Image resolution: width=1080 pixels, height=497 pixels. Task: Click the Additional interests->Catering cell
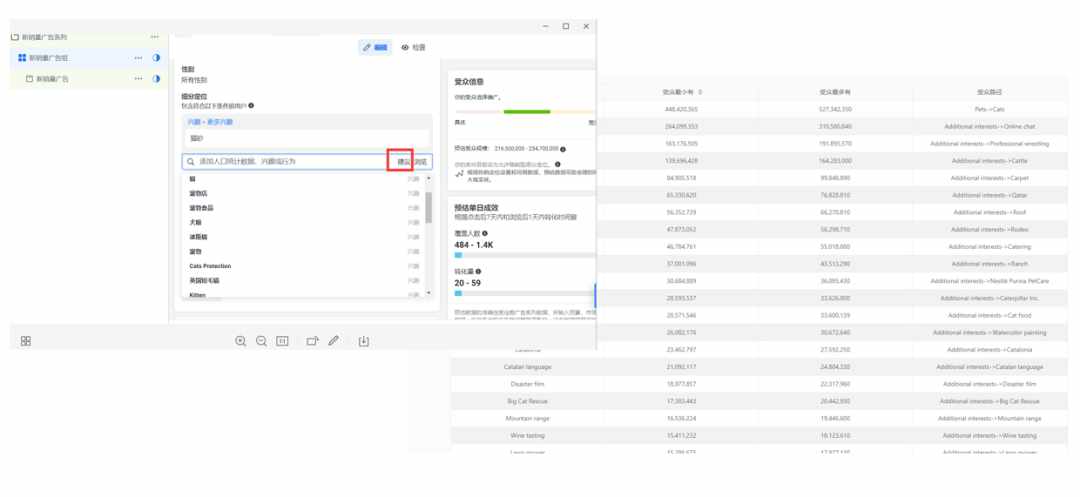(989, 246)
